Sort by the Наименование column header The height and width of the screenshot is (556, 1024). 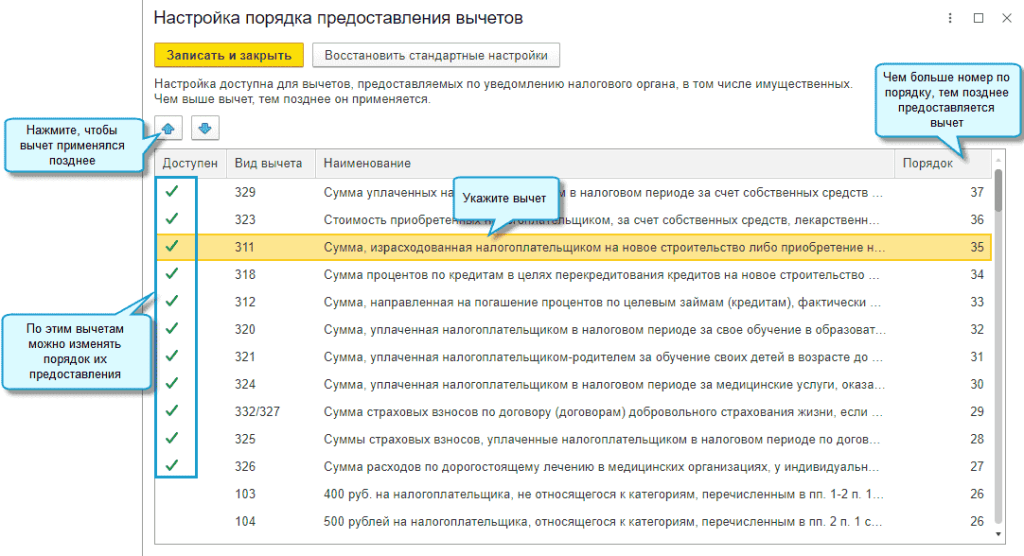coord(605,163)
